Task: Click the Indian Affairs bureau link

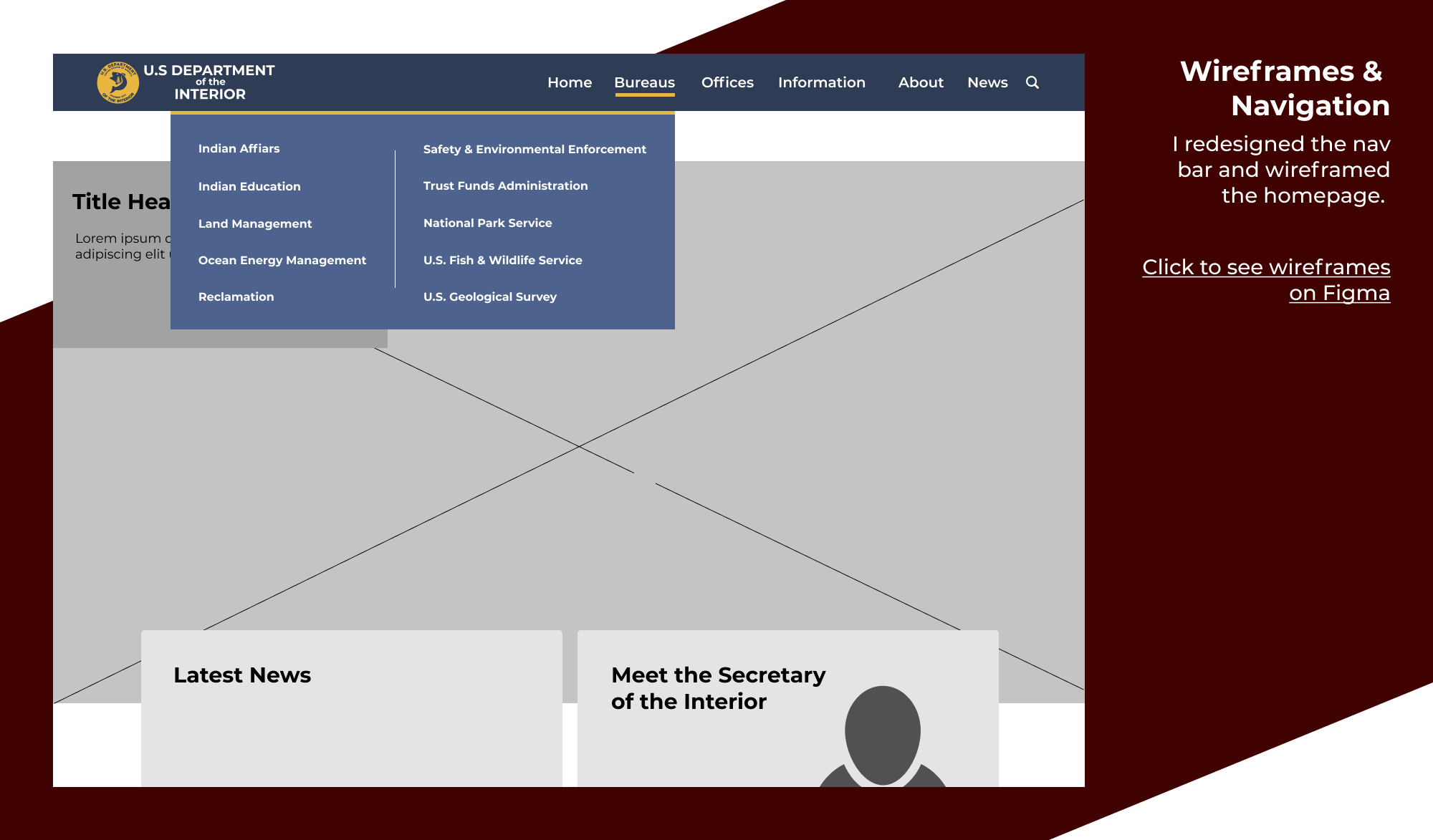Action: (x=238, y=148)
